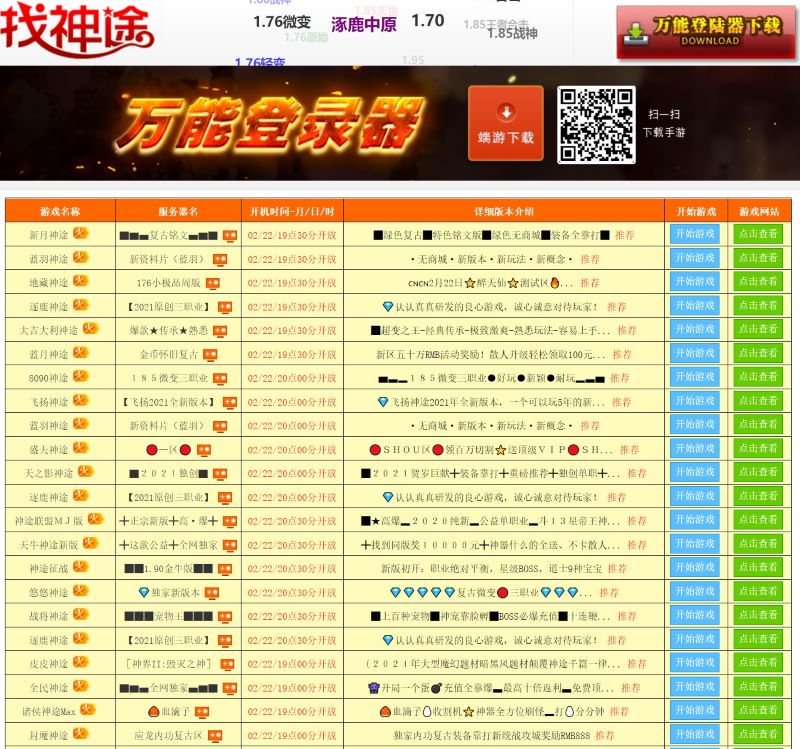Click 开始游戏 for 新月神途 row
This screenshot has height=749, width=800.
[x=695, y=234]
